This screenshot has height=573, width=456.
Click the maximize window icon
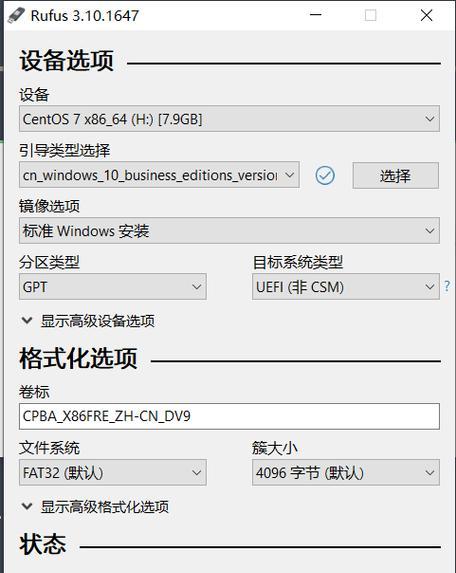coord(370,15)
